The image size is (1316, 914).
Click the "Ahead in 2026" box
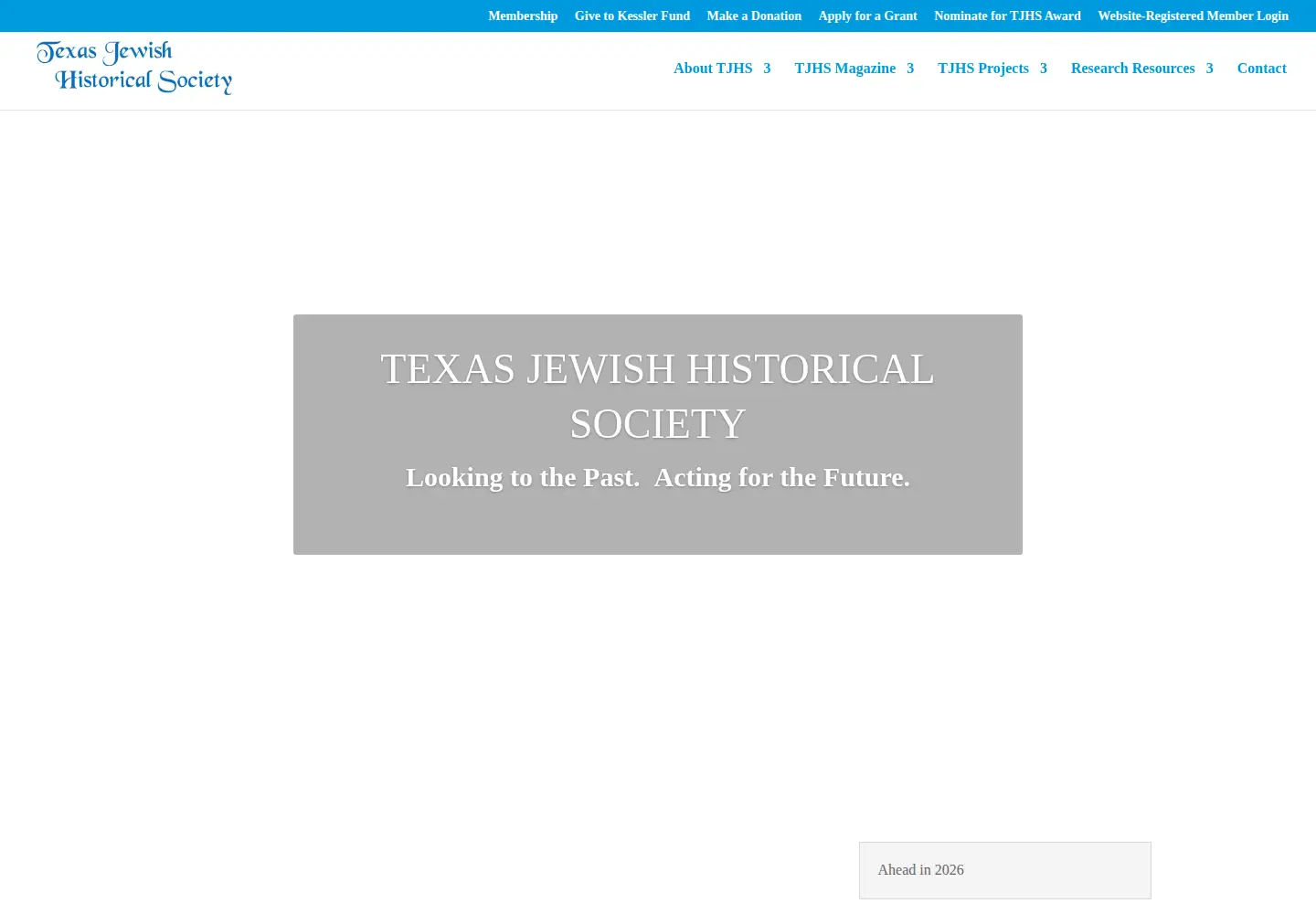(1005, 870)
